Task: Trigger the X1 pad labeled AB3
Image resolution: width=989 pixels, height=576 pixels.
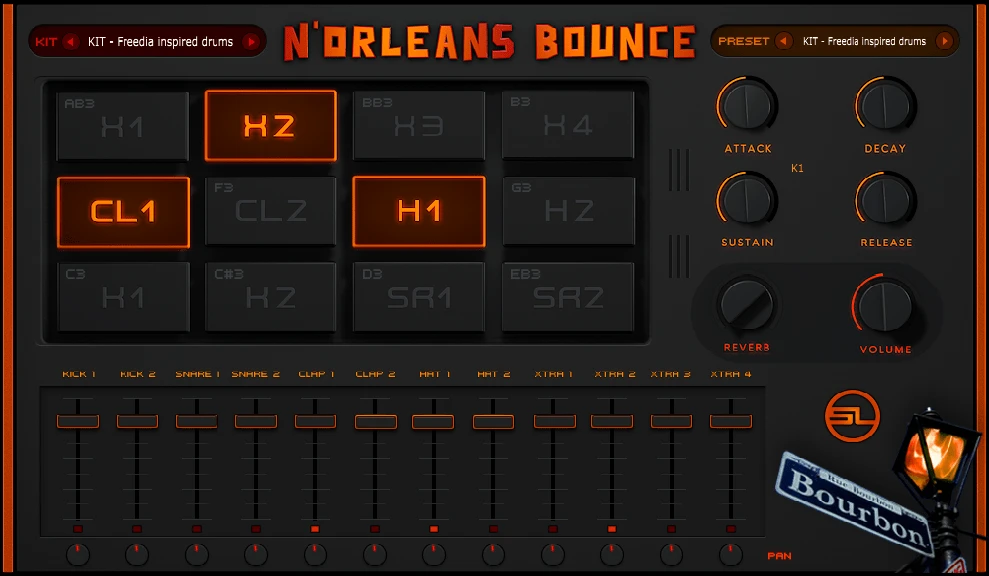Action: click(122, 126)
